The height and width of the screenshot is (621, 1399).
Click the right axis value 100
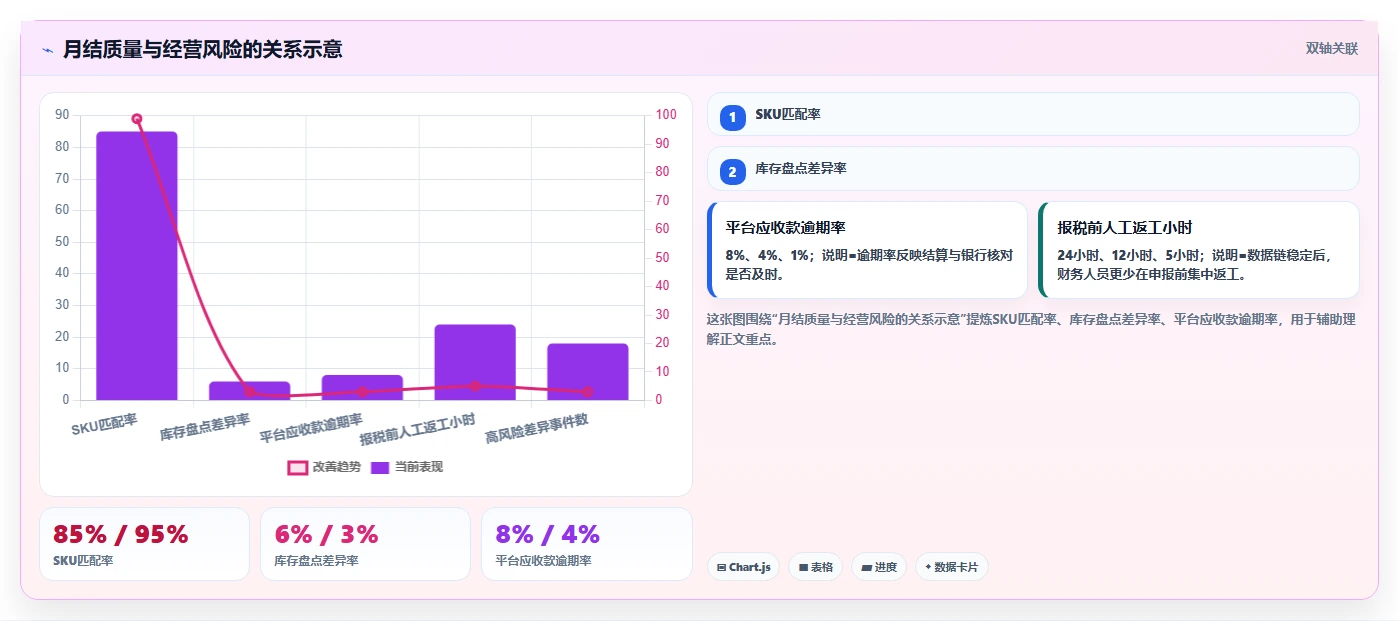(666, 115)
